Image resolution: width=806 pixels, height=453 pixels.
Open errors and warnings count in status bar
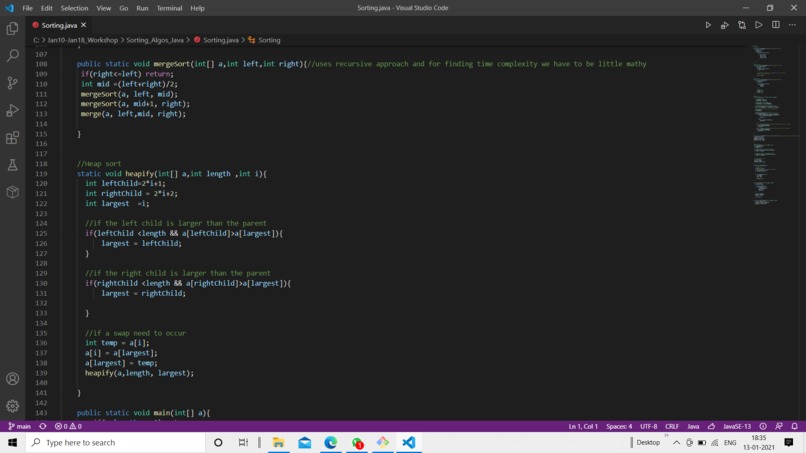[68, 426]
